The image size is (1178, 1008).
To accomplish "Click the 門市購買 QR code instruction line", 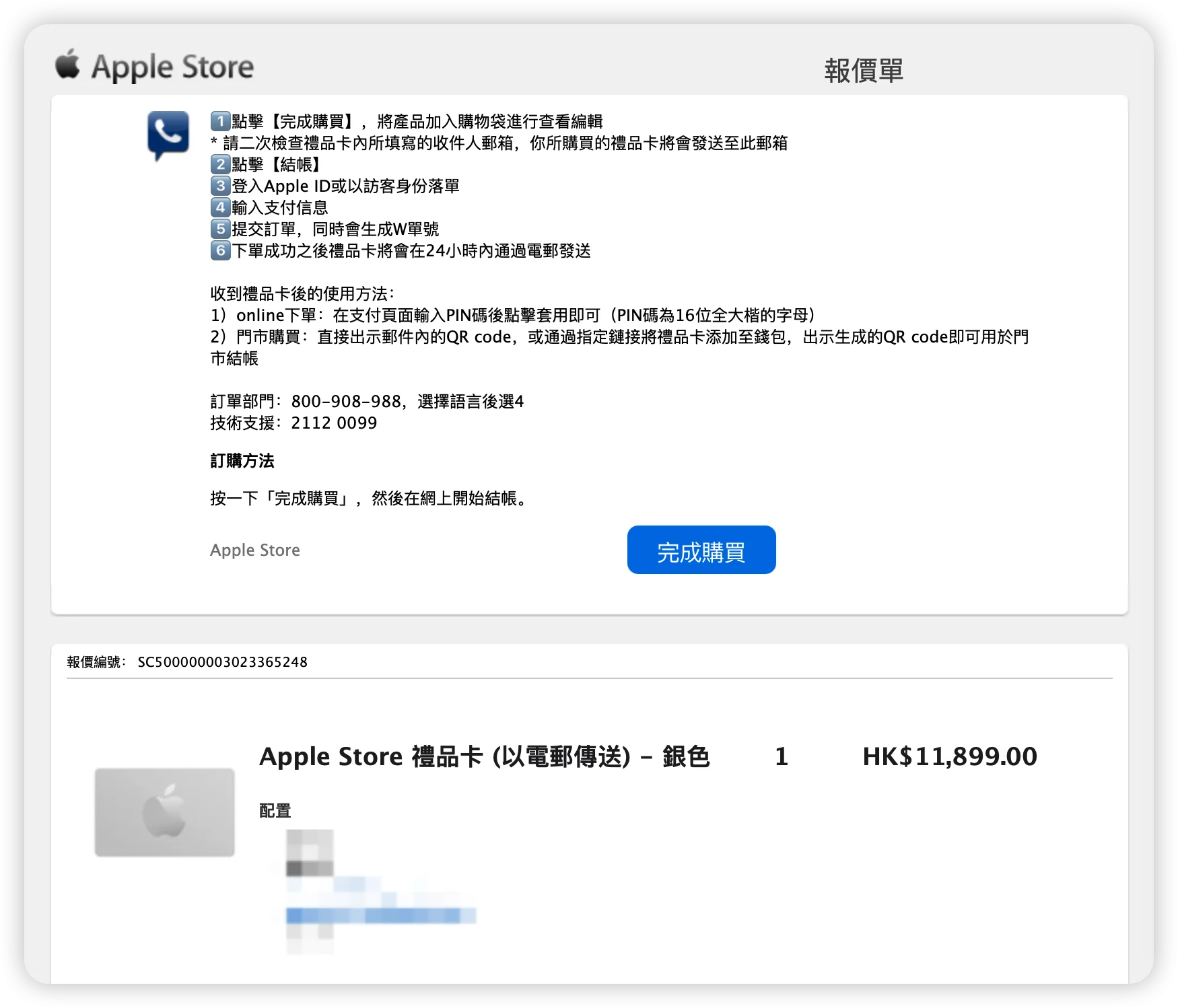I will click(619, 347).
